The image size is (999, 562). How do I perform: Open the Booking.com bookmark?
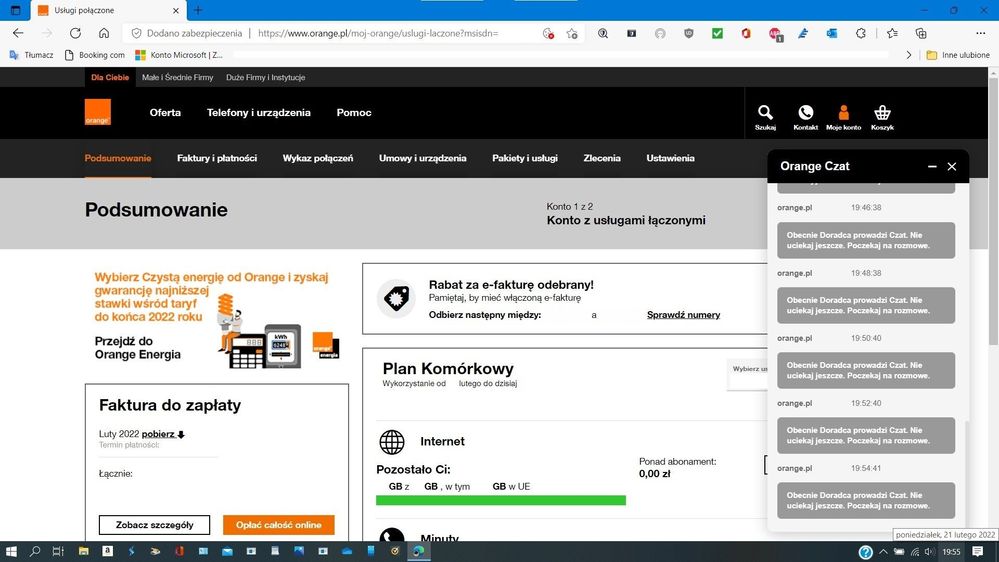(x=95, y=55)
